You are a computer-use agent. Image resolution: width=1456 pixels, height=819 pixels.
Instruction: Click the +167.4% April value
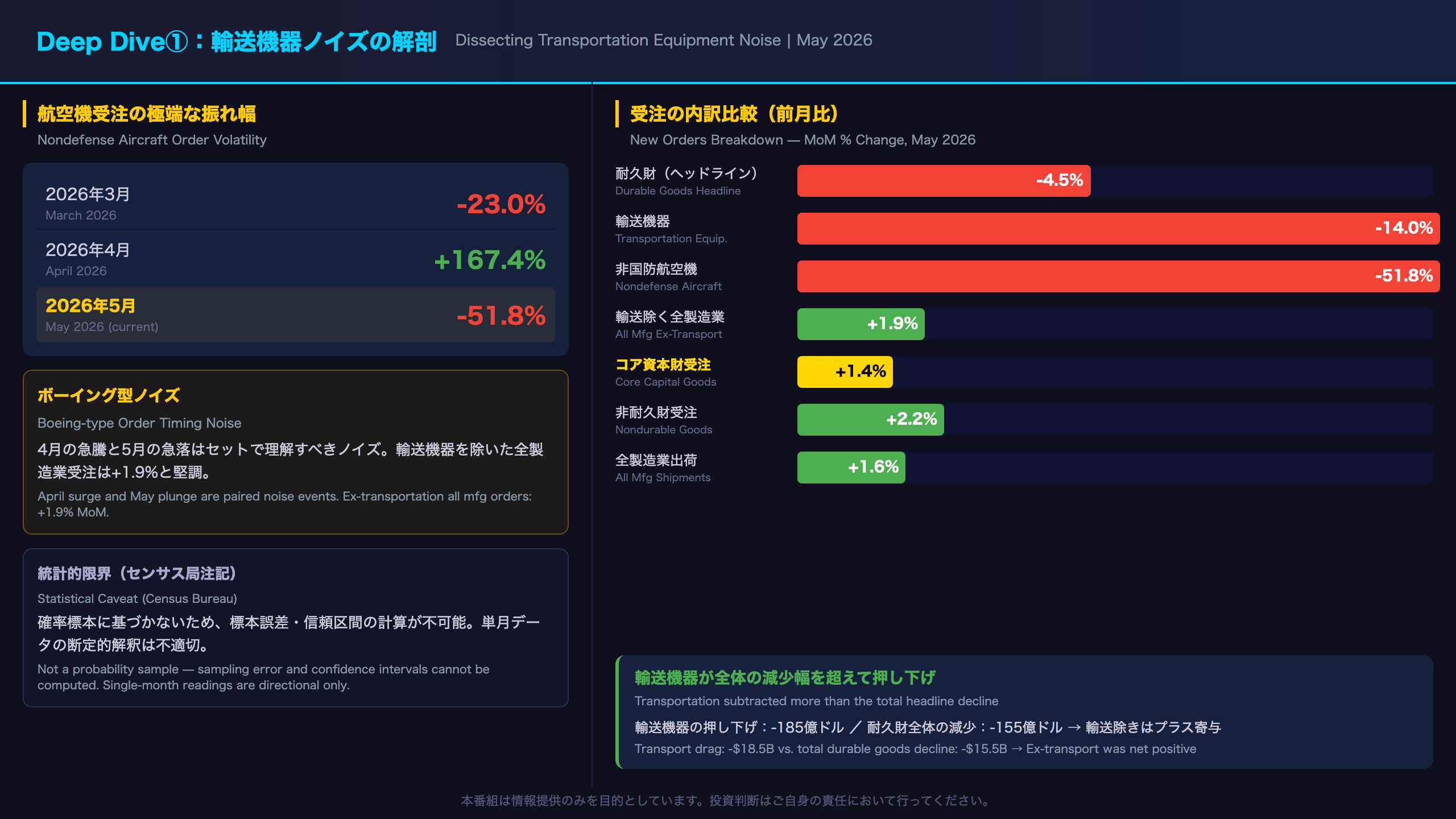(490, 260)
